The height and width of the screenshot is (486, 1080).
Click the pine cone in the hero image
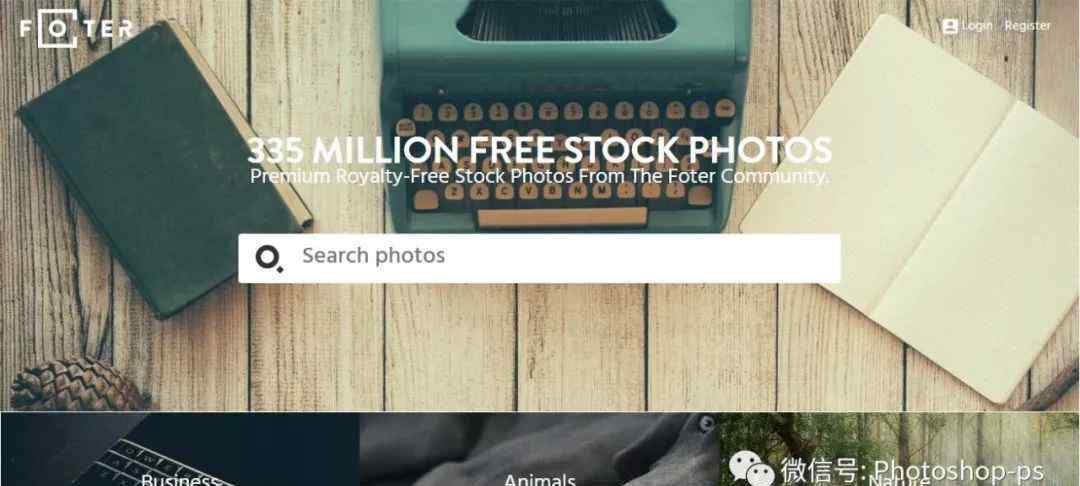pyautogui.click(x=74, y=384)
